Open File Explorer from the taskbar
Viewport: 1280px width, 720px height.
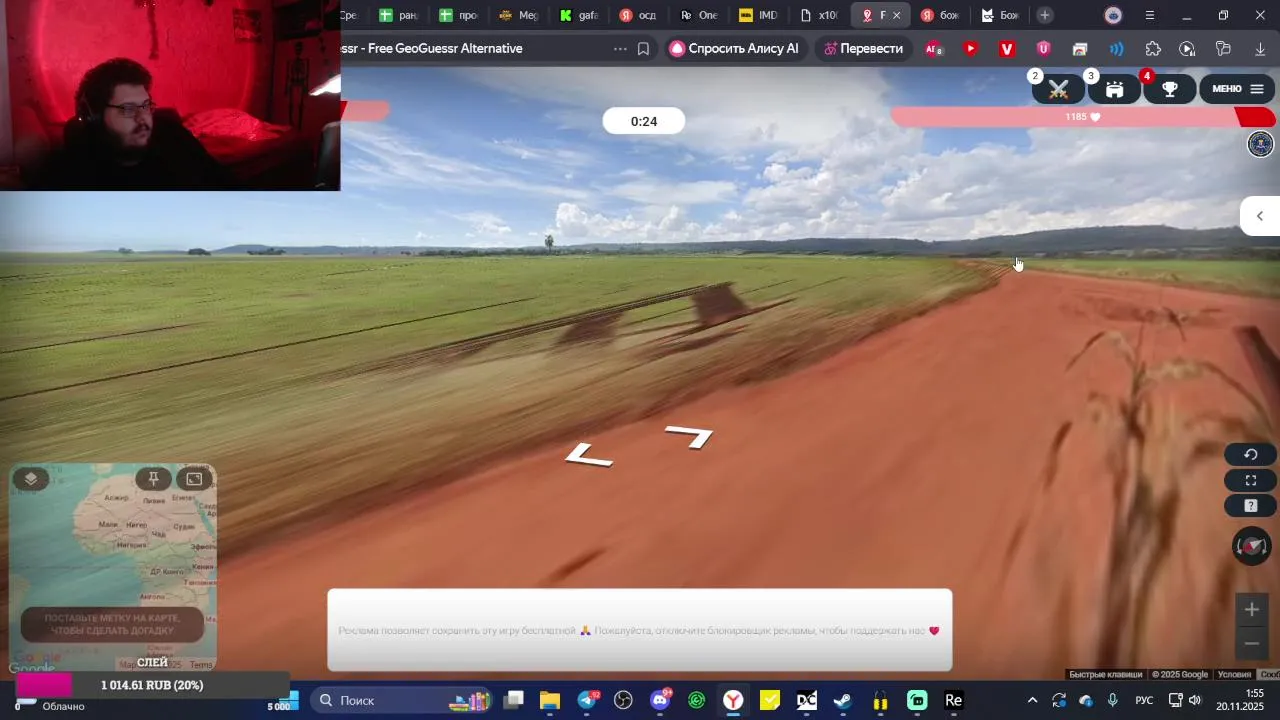click(x=550, y=700)
